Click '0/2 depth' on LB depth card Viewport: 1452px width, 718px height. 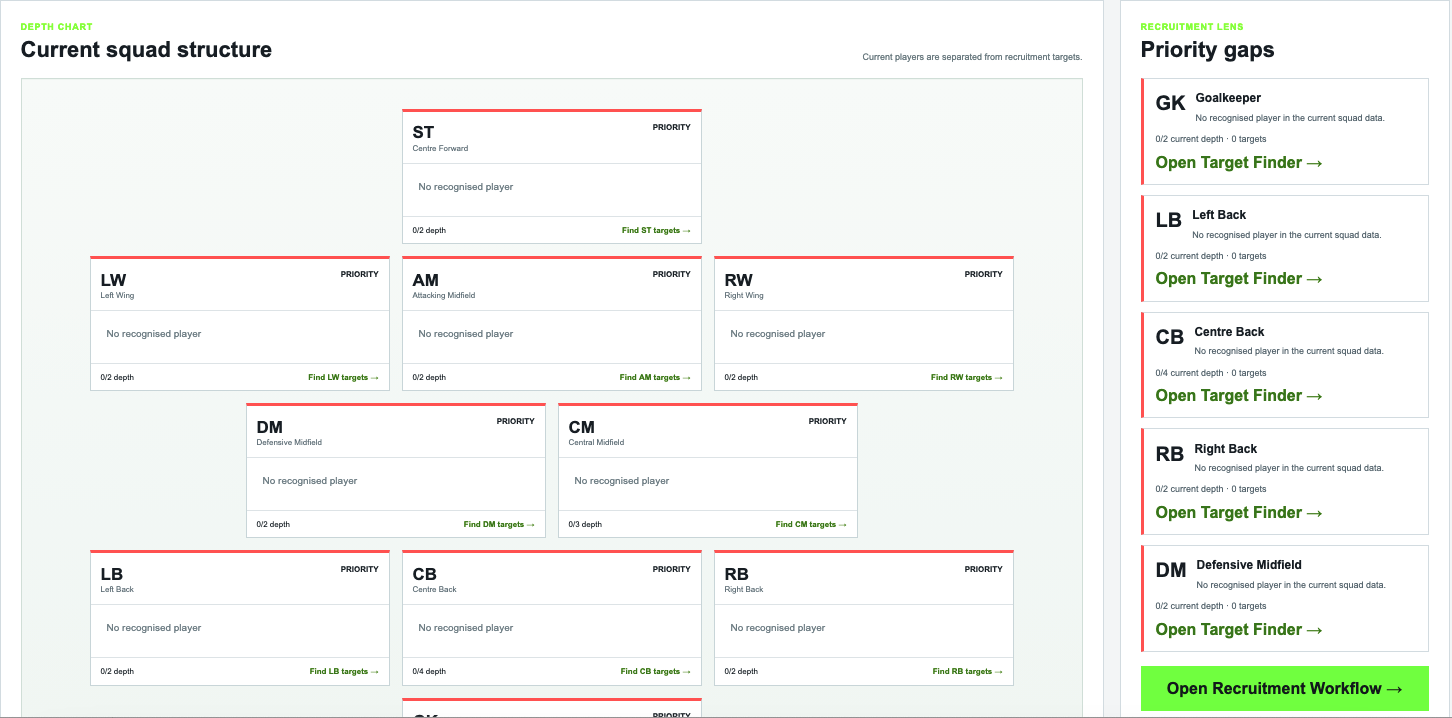(117, 671)
